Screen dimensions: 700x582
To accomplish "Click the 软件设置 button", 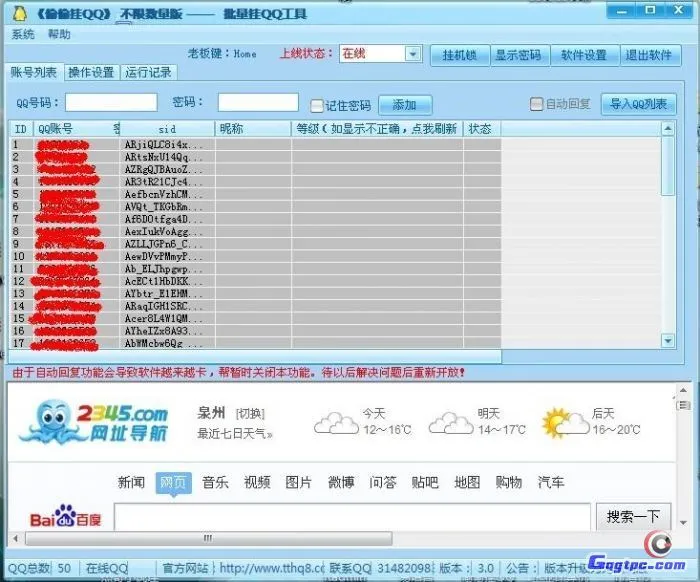I will click(x=584, y=55).
